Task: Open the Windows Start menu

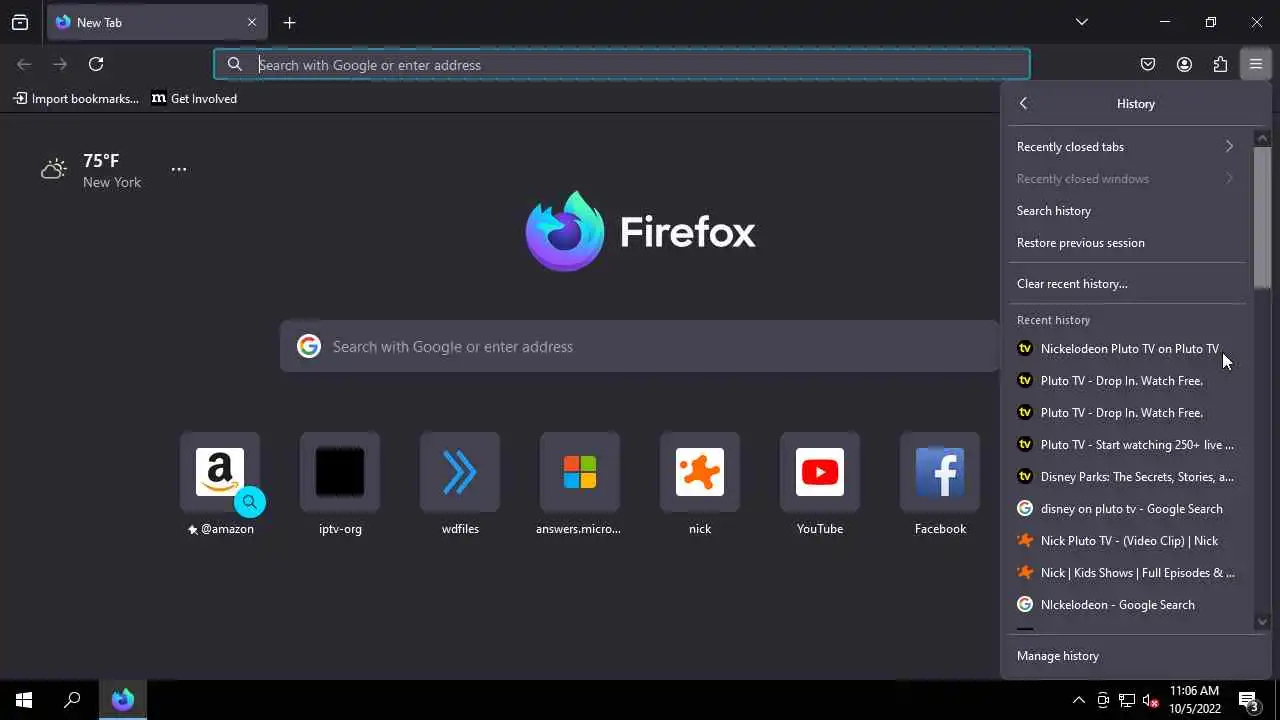Action: [24, 700]
